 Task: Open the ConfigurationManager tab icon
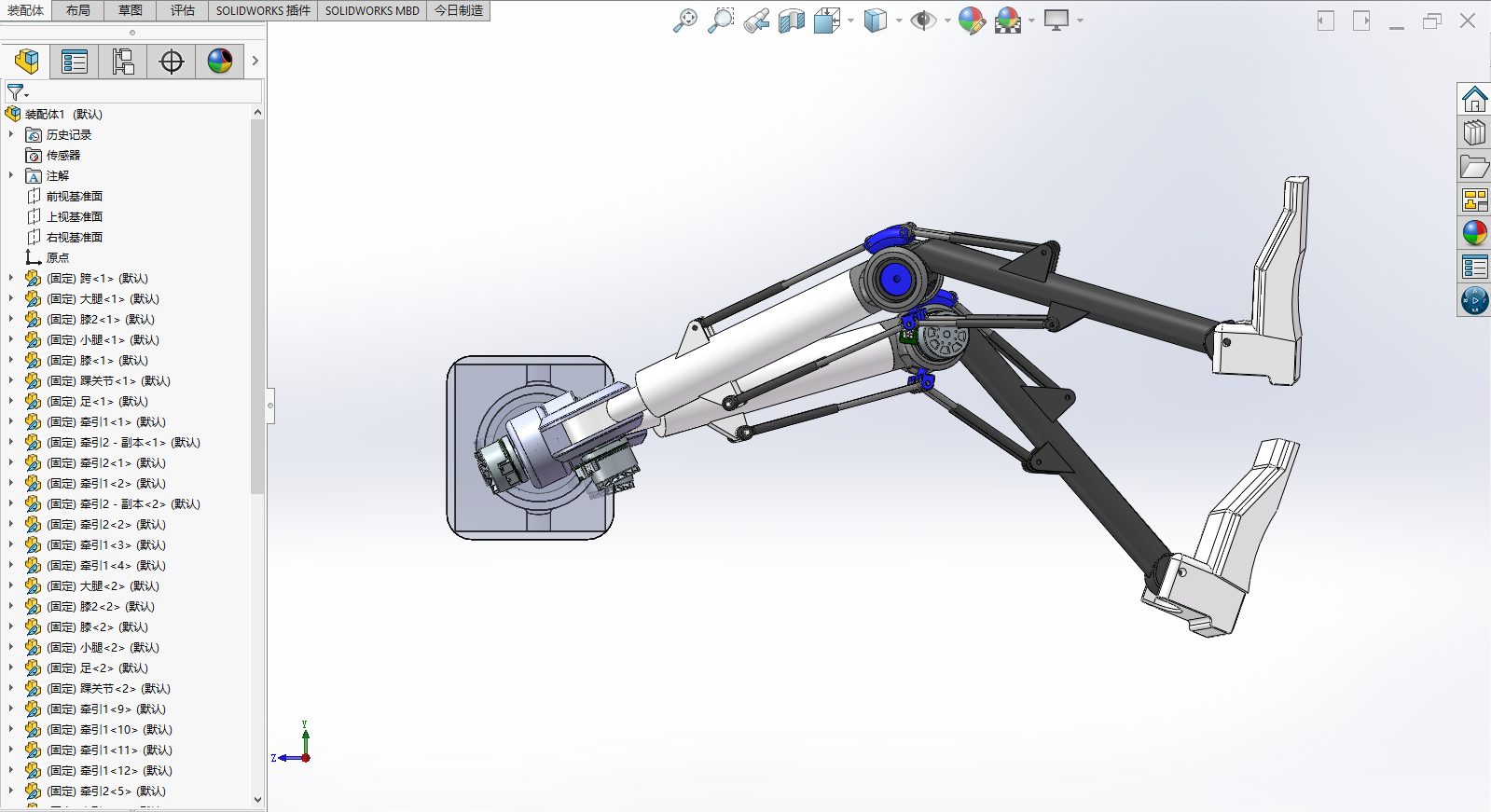click(x=123, y=62)
